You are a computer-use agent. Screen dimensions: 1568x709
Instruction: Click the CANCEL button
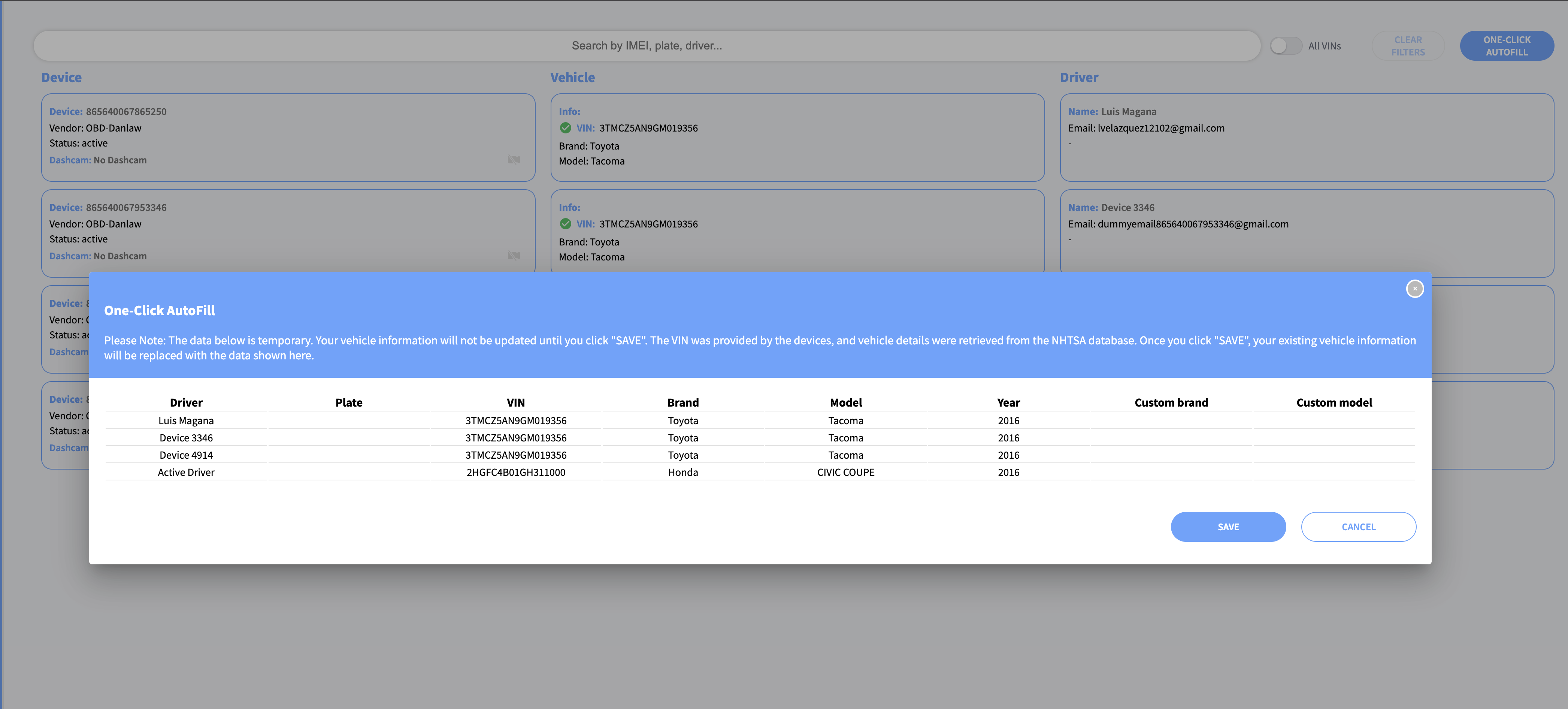coord(1358,527)
